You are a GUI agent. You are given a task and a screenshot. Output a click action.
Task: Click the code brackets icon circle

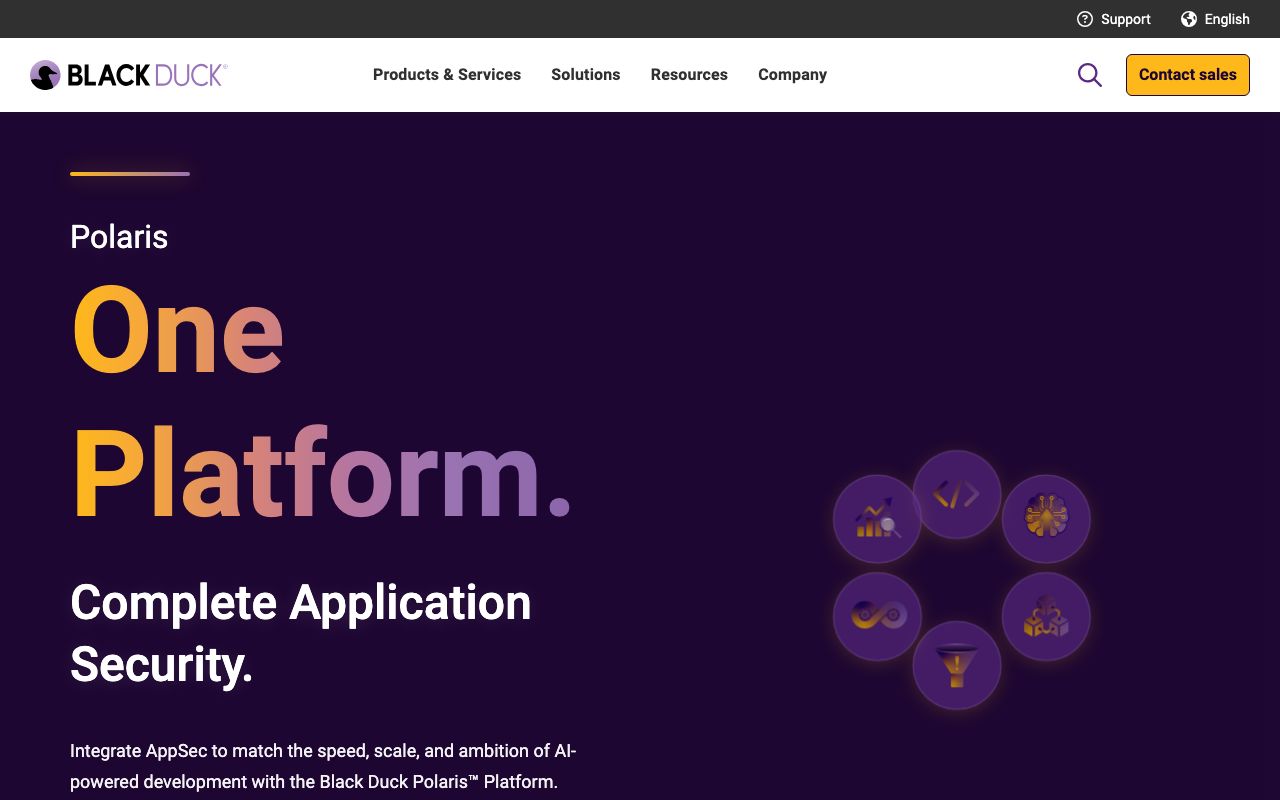click(957, 494)
